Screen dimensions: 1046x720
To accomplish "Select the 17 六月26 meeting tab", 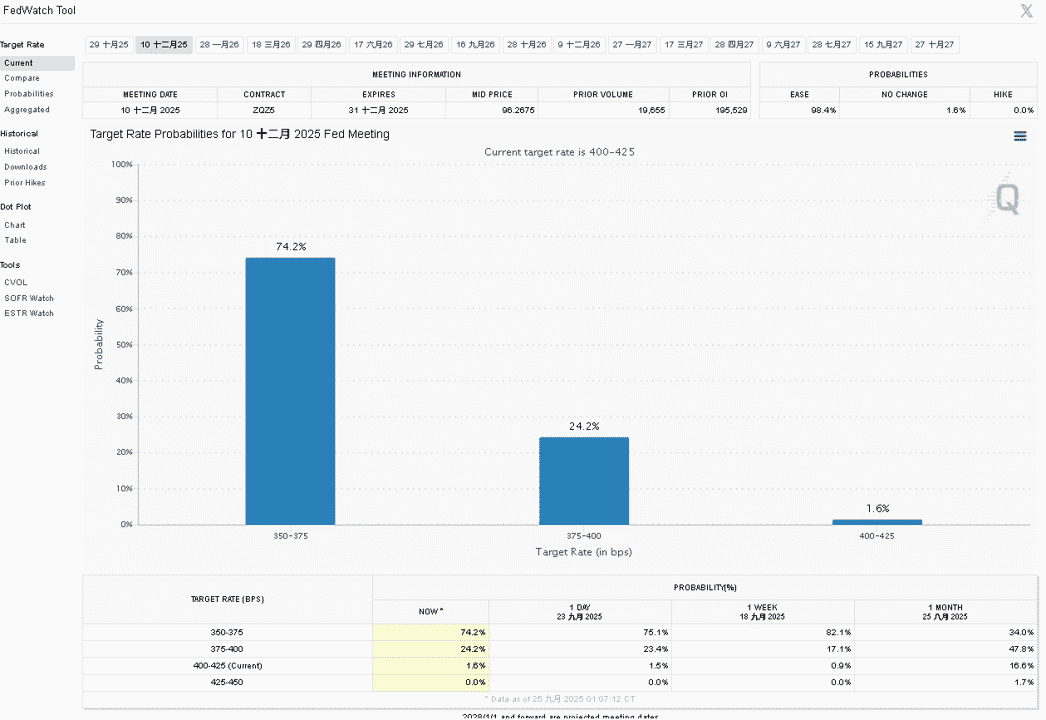I will click(x=373, y=45).
